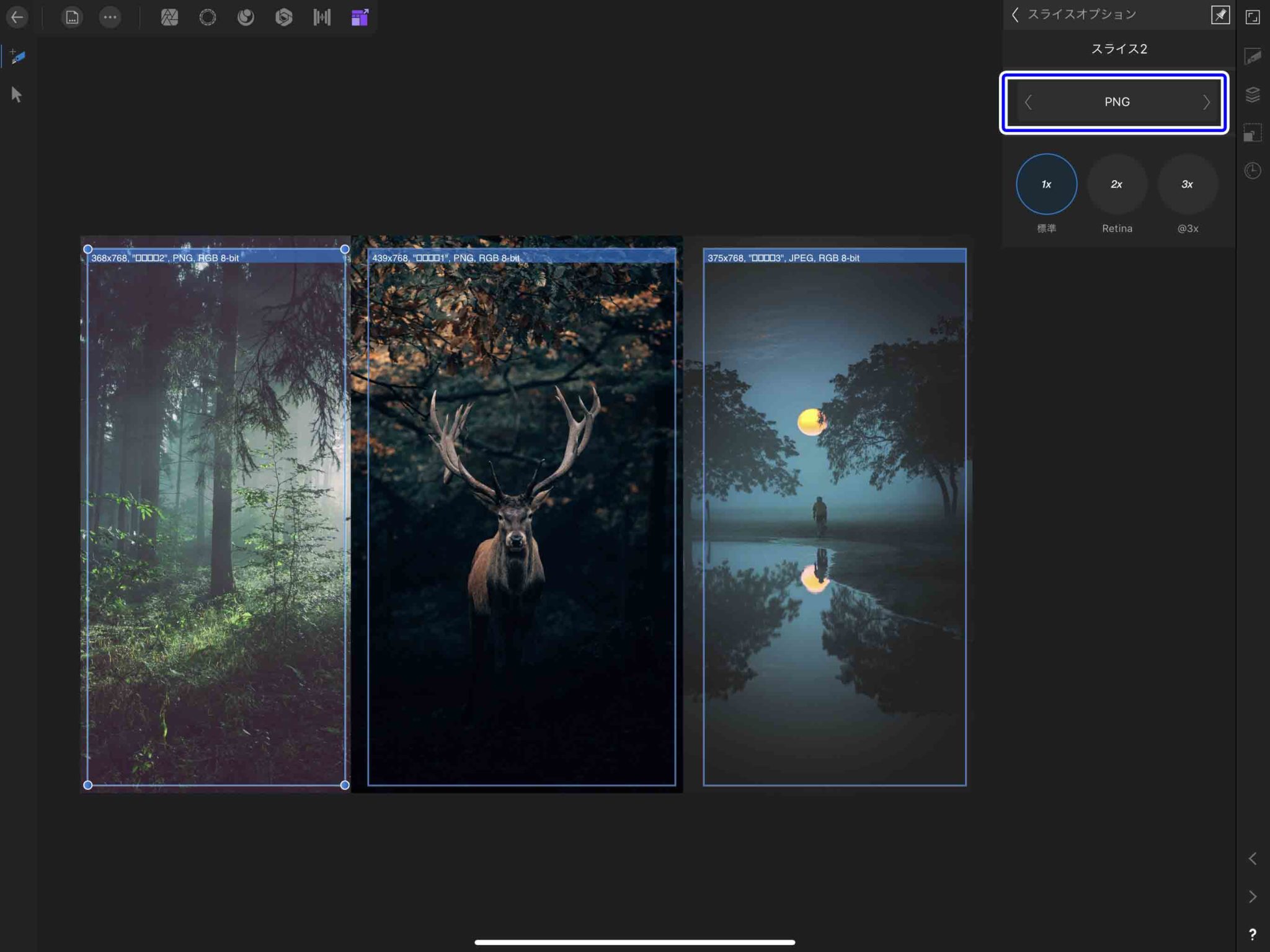Open the Tone Mapping persona
Image resolution: width=1270 pixels, height=952 pixels.
click(x=285, y=17)
